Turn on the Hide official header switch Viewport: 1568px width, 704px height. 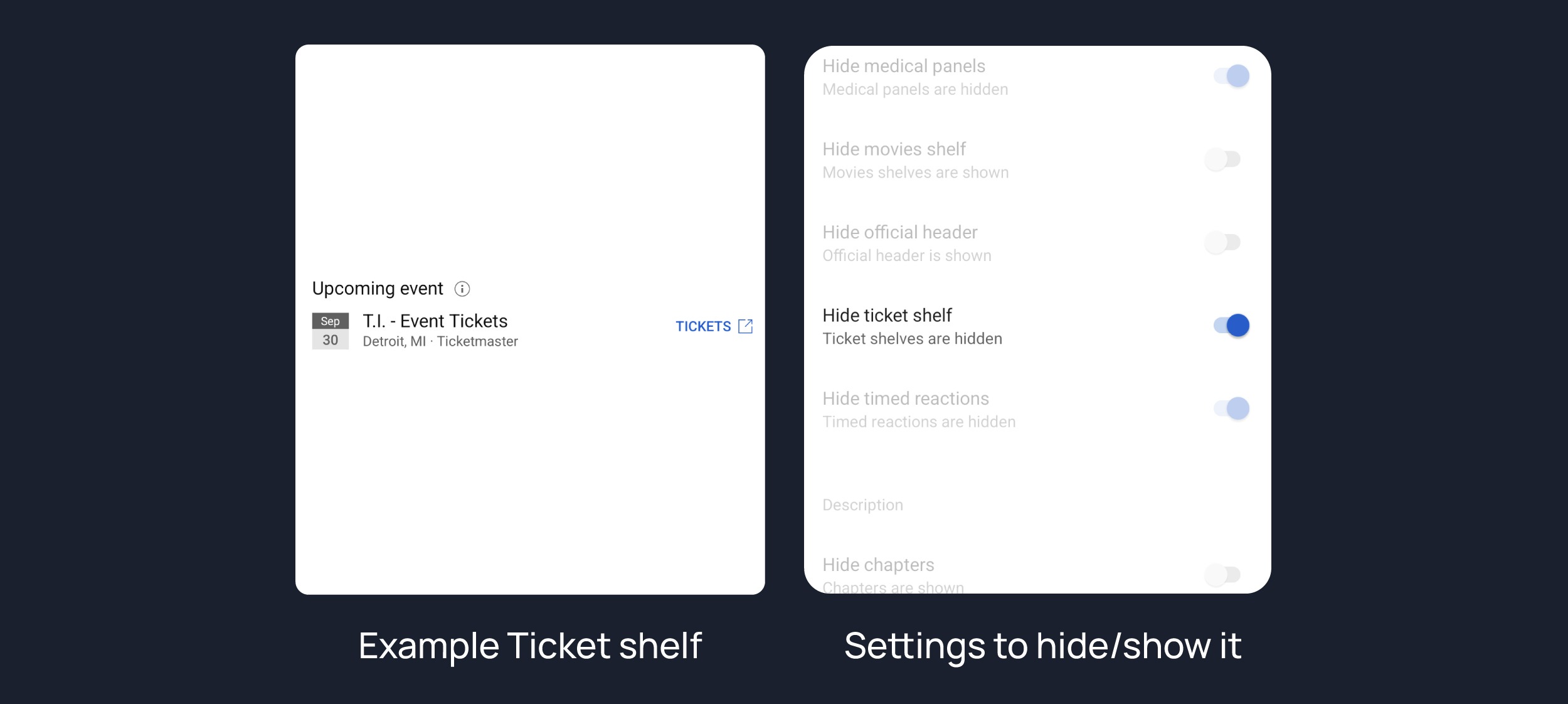[x=1222, y=242]
